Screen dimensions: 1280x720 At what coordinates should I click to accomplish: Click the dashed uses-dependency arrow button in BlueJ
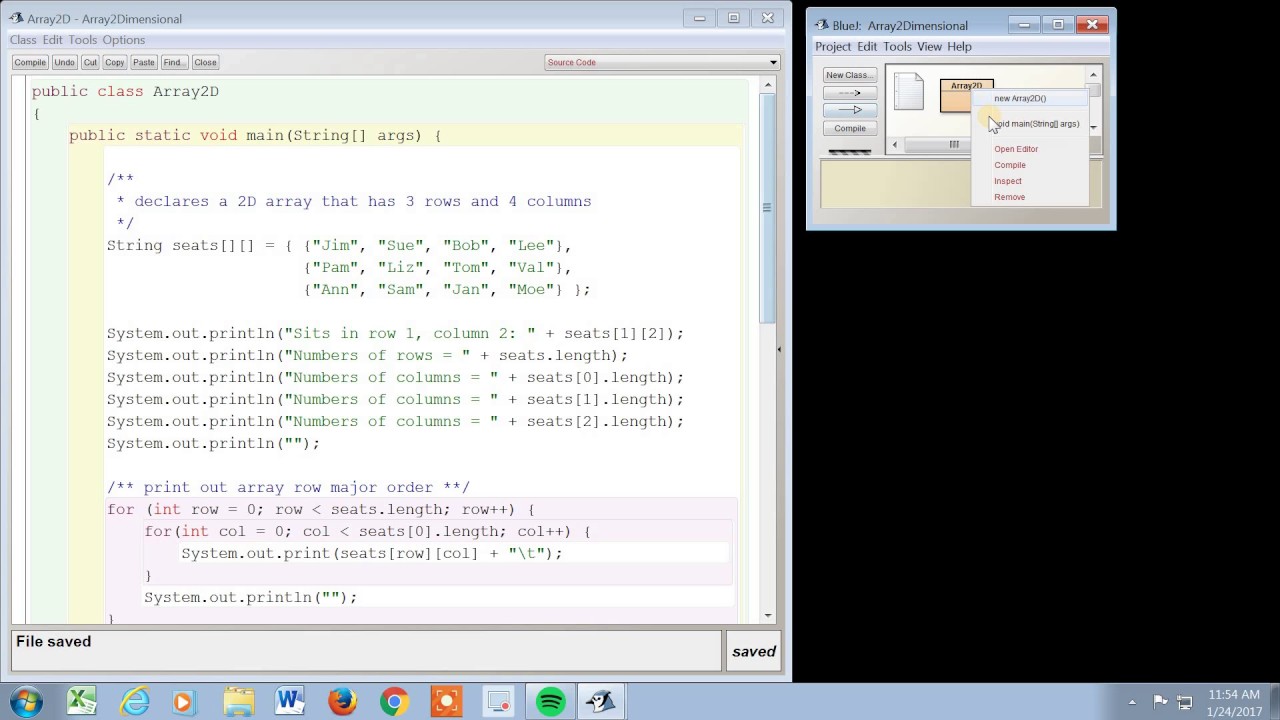(x=850, y=93)
